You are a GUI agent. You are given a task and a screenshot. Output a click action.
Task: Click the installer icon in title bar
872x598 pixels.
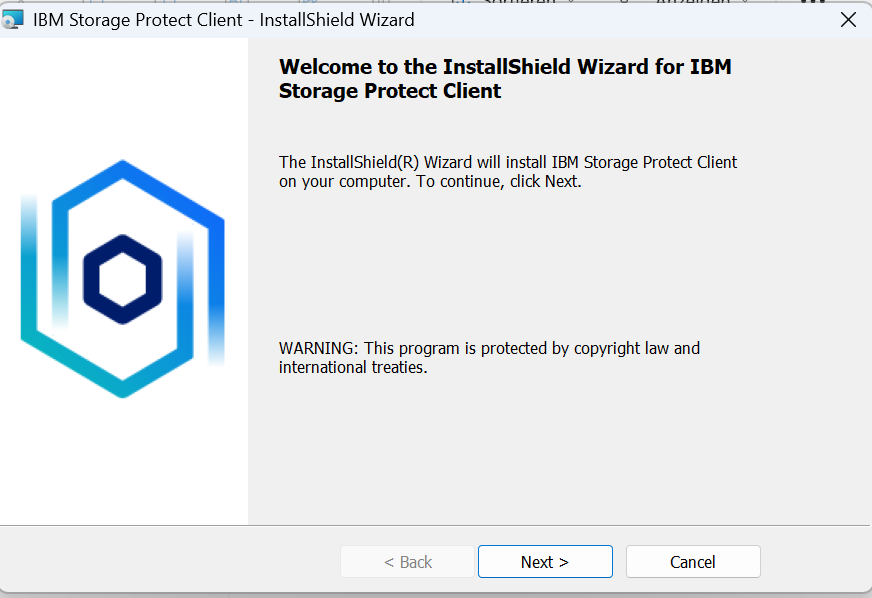click(13, 19)
